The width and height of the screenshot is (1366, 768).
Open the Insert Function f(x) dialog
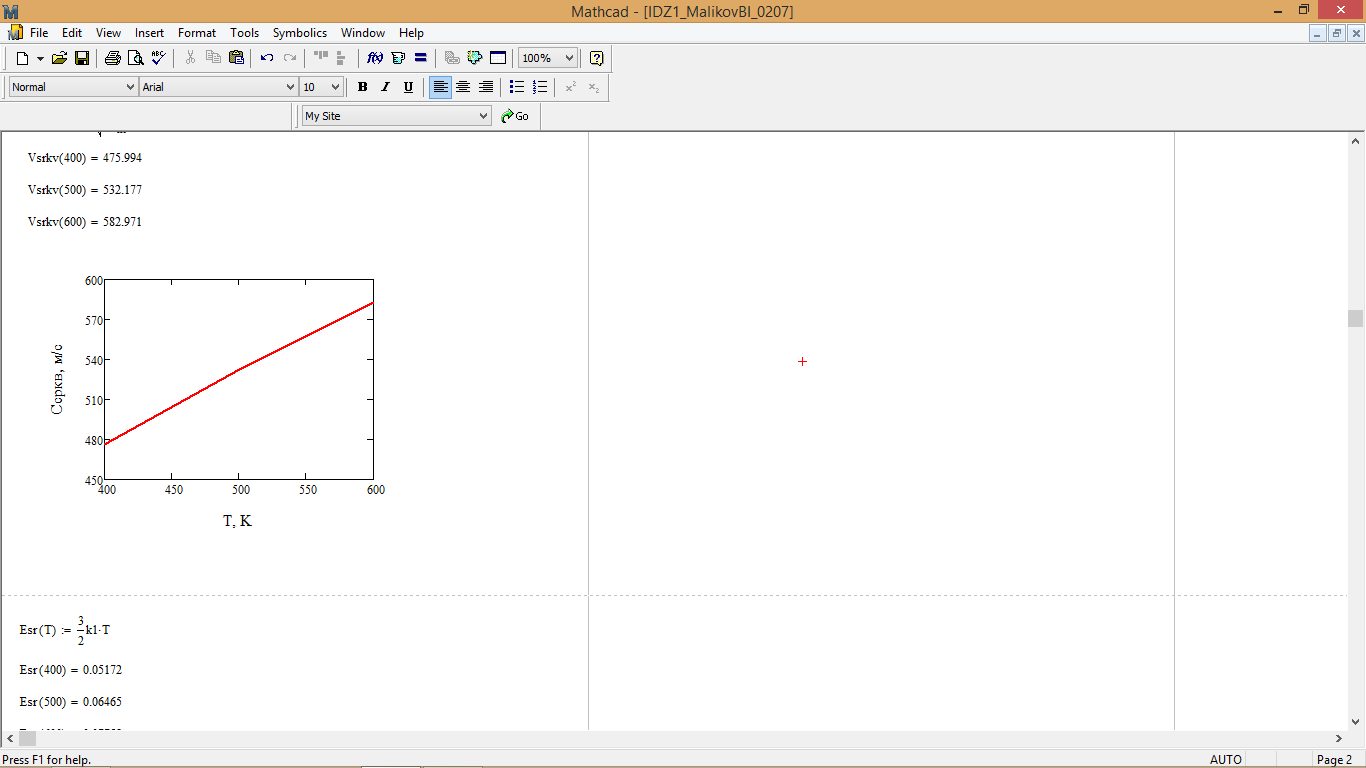coord(375,58)
